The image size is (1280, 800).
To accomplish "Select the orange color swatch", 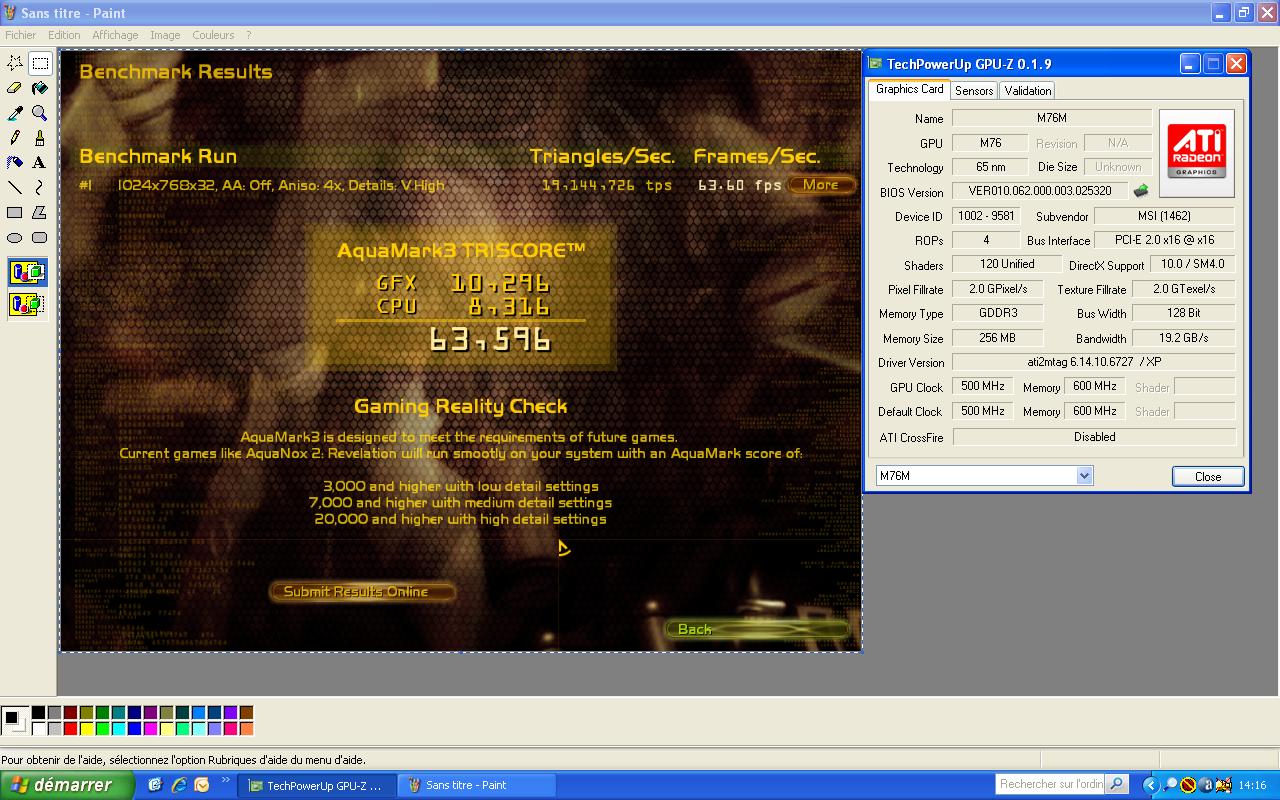I will [246, 729].
